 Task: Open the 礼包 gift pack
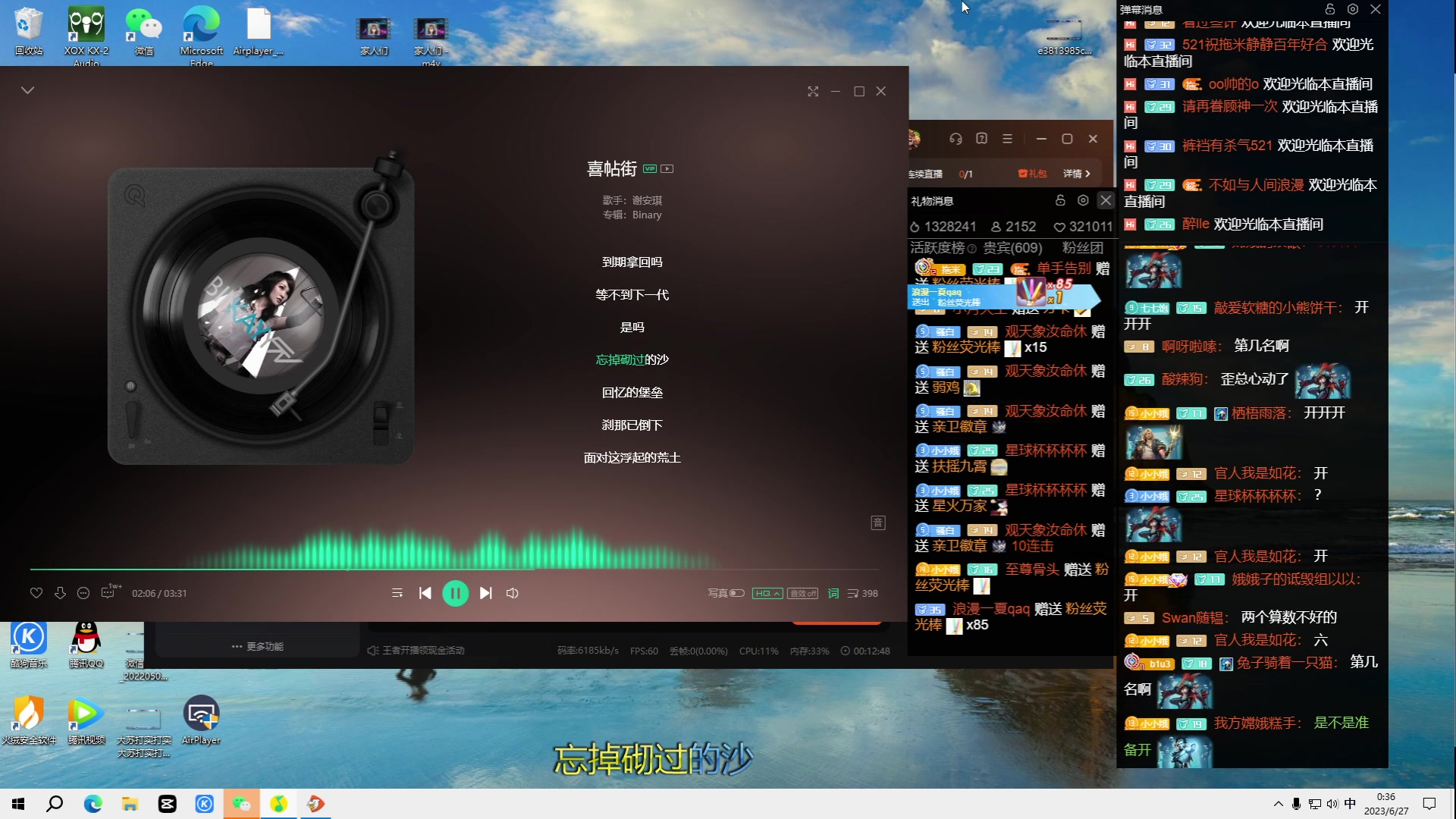click(x=1032, y=174)
